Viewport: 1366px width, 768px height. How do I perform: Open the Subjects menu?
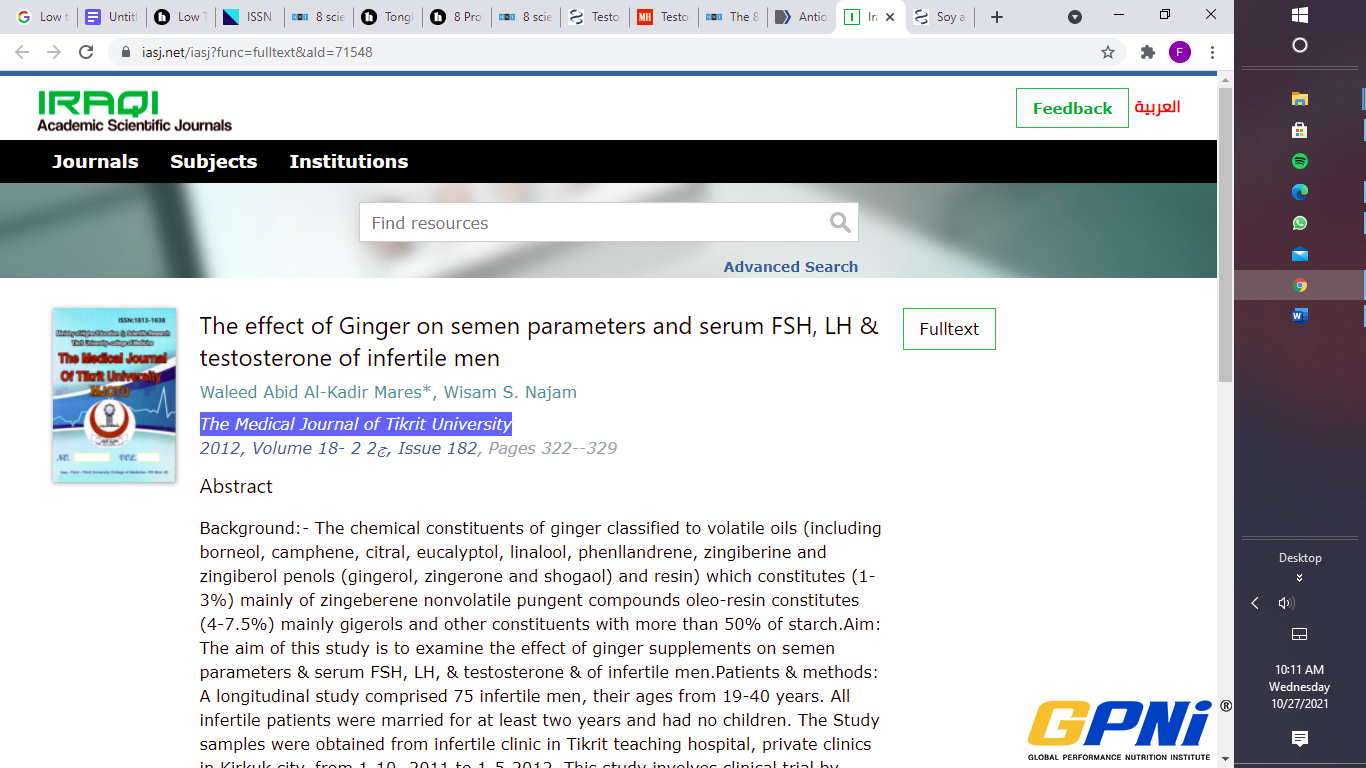[213, 161]
